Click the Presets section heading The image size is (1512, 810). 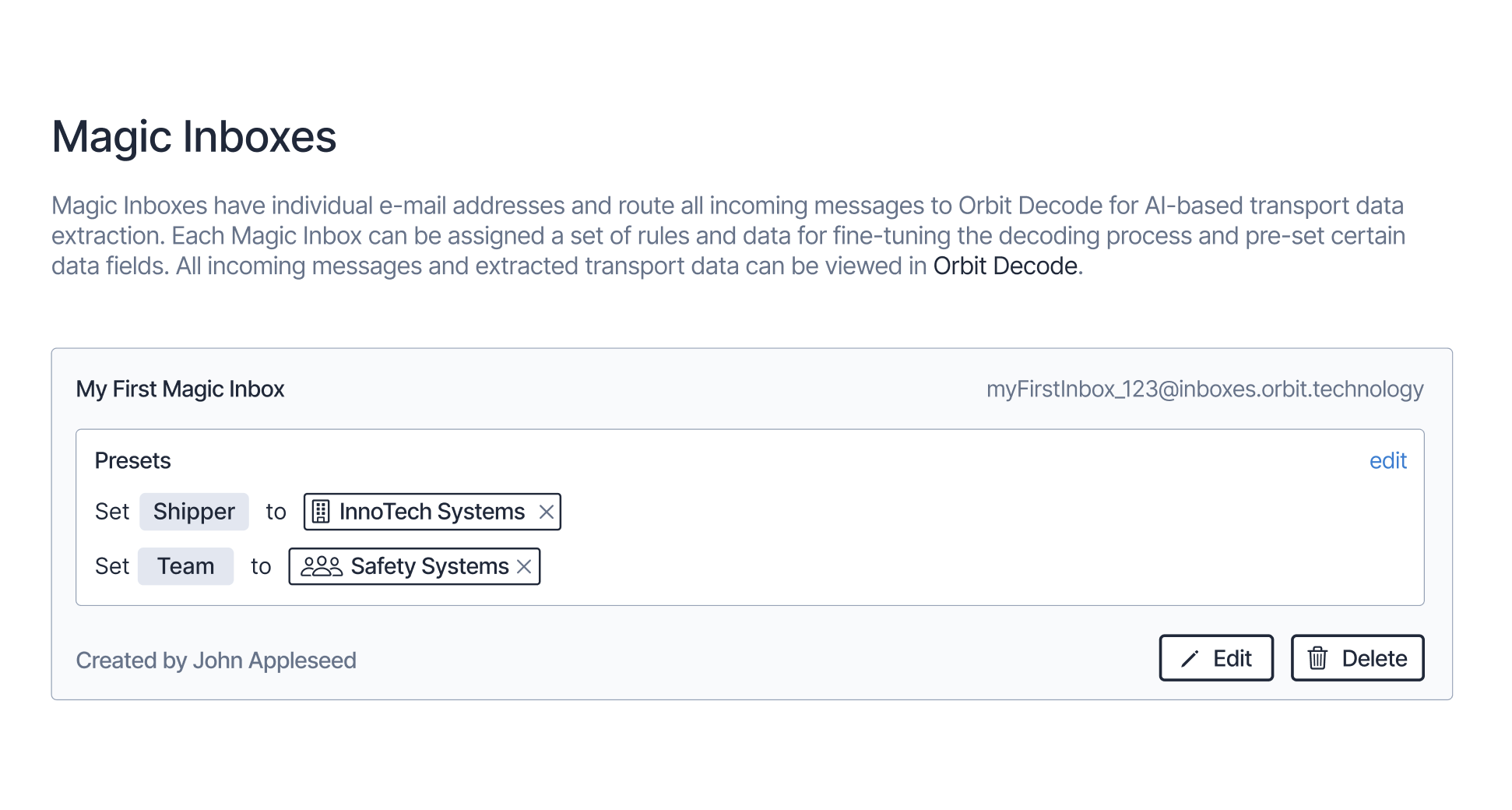pyautogui.click(x=132, y=461)
